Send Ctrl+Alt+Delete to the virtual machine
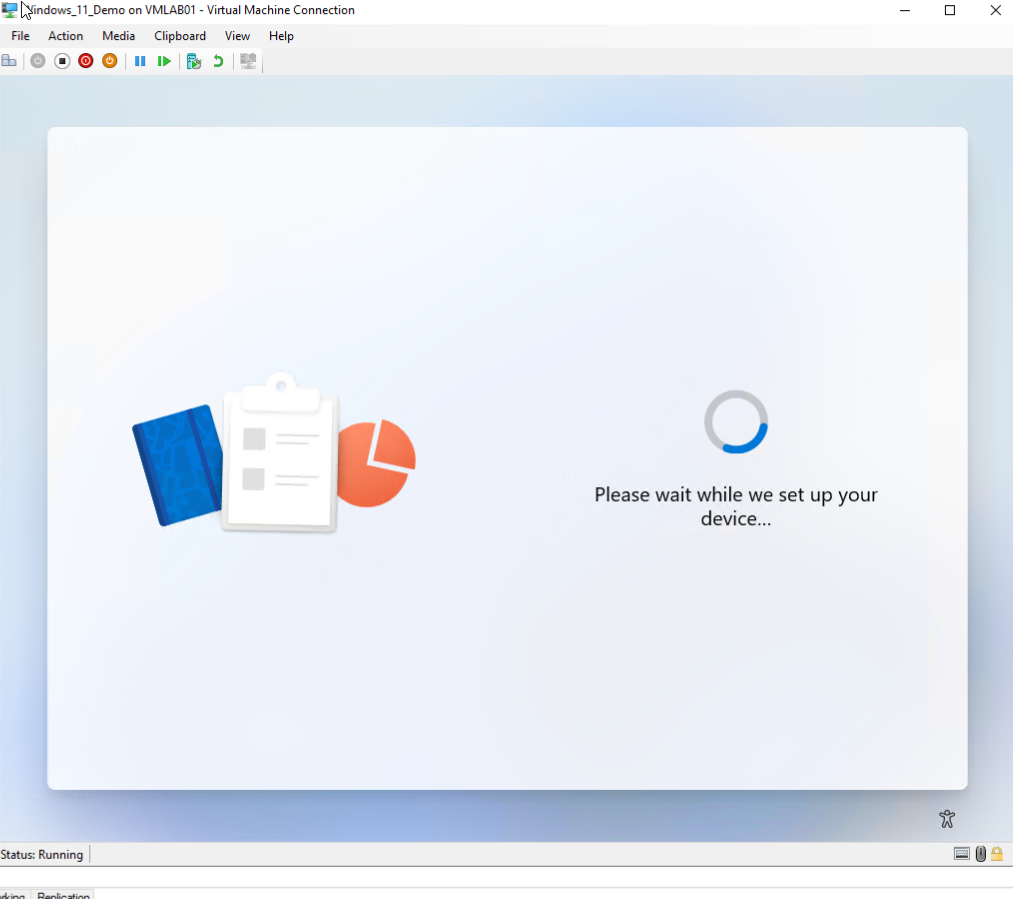The height and width of the screenshot is (899, 1013). tap(10, 60)
